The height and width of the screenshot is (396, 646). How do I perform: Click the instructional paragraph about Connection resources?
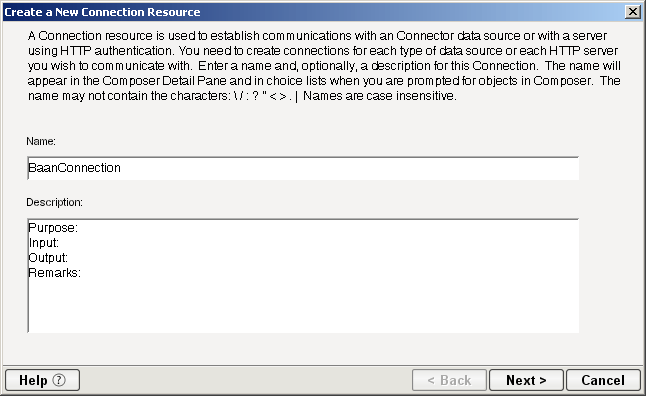324,66
